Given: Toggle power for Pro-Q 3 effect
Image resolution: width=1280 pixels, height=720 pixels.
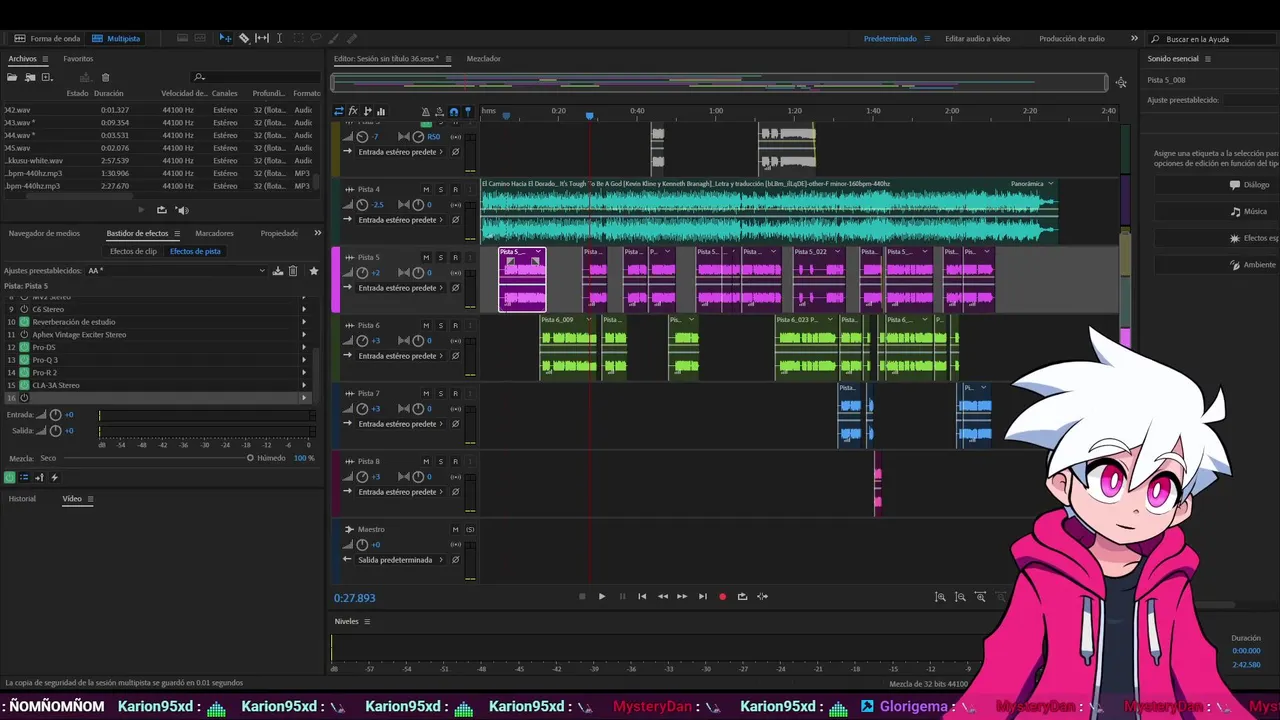Looking at the screenshot, I should tap(25, 360).
